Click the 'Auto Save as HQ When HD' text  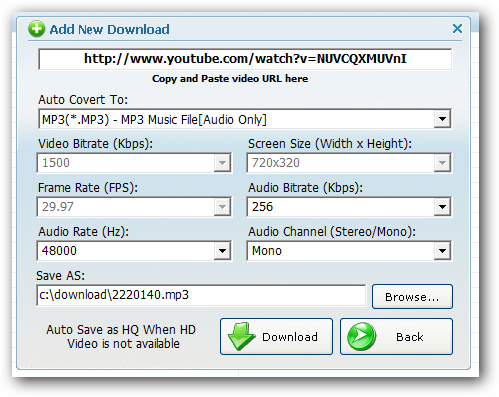[121, 330]
